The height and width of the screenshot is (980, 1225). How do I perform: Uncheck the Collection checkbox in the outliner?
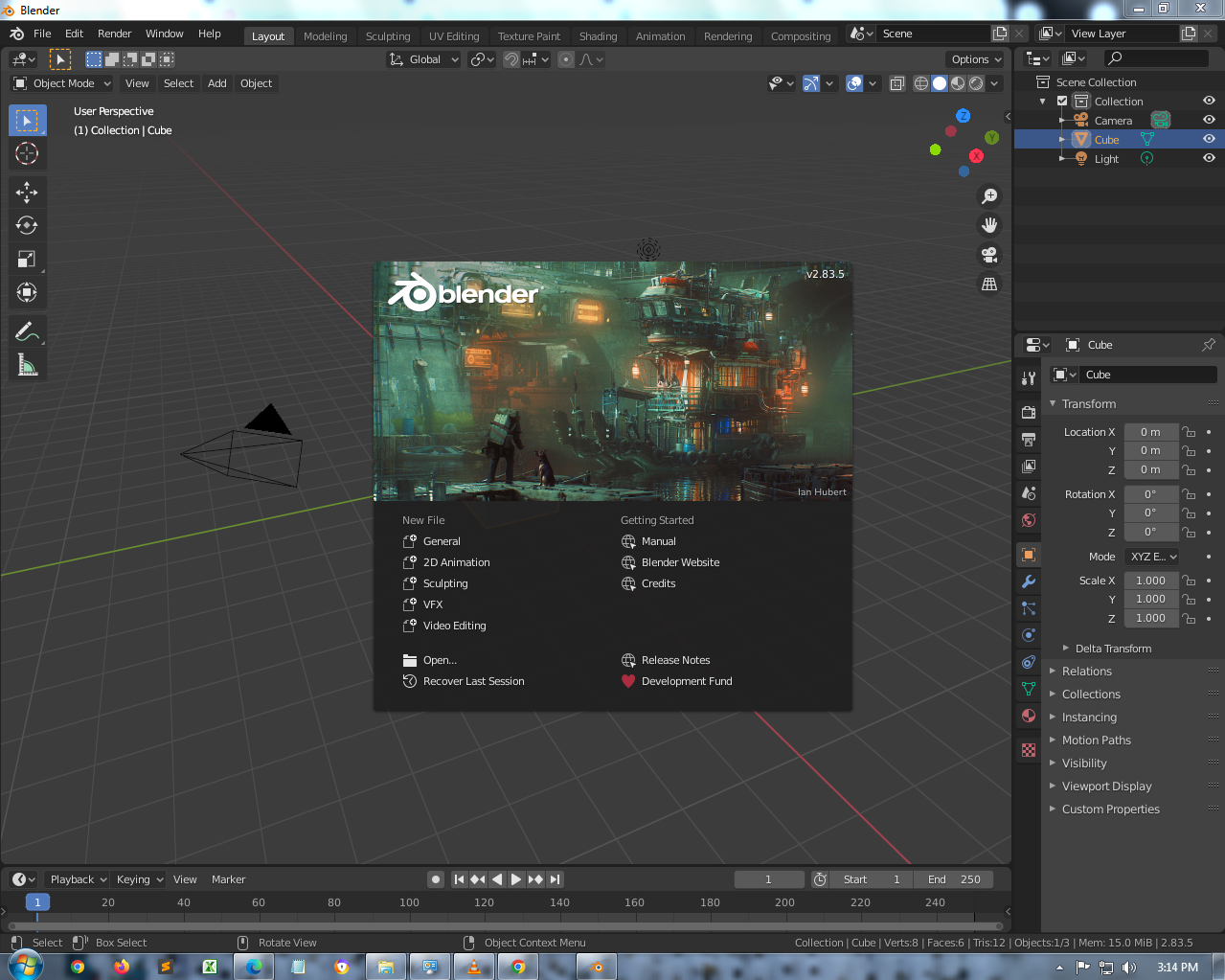tap(1062, 101)
